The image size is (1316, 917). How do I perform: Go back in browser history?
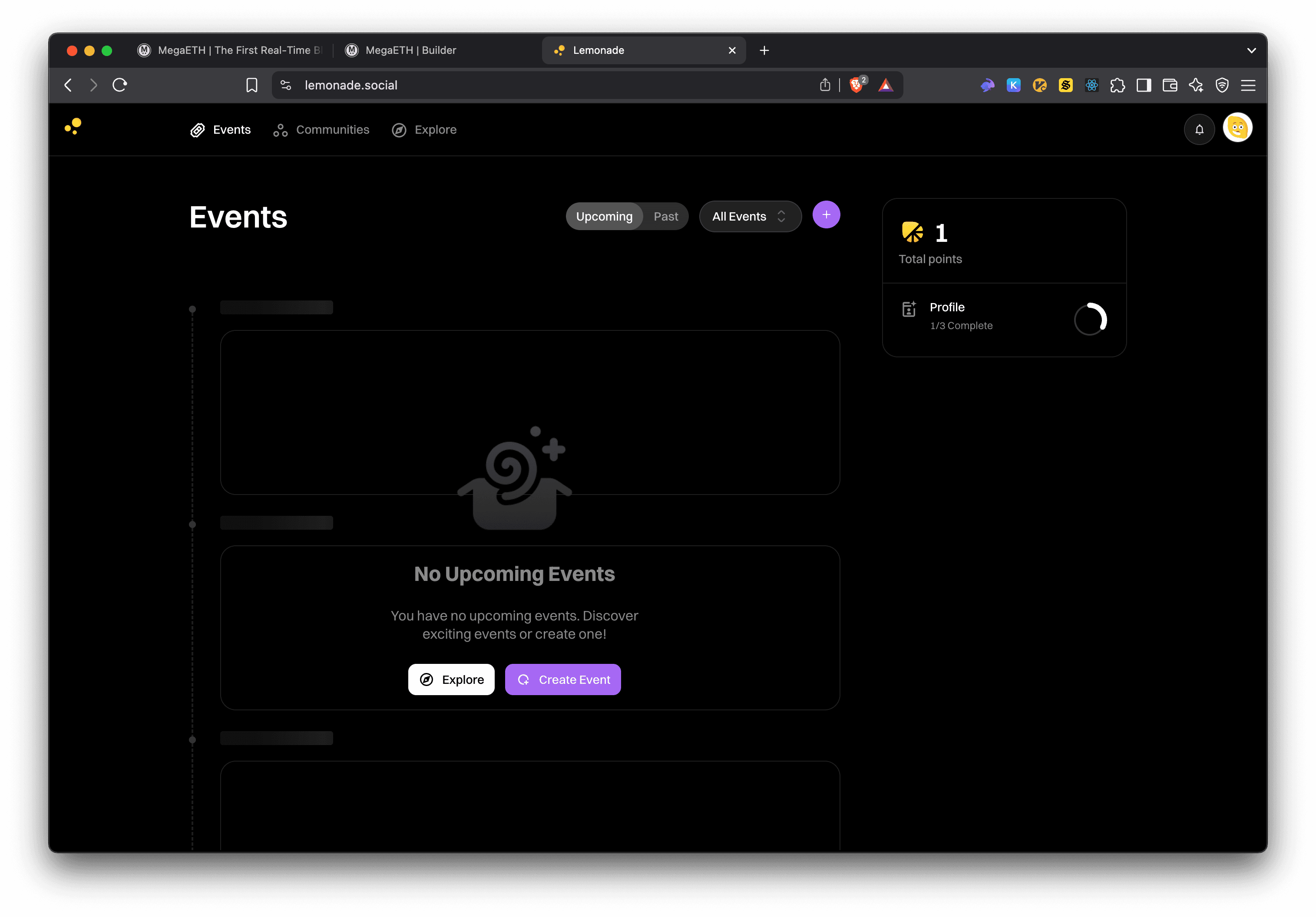tap(68, 86)
